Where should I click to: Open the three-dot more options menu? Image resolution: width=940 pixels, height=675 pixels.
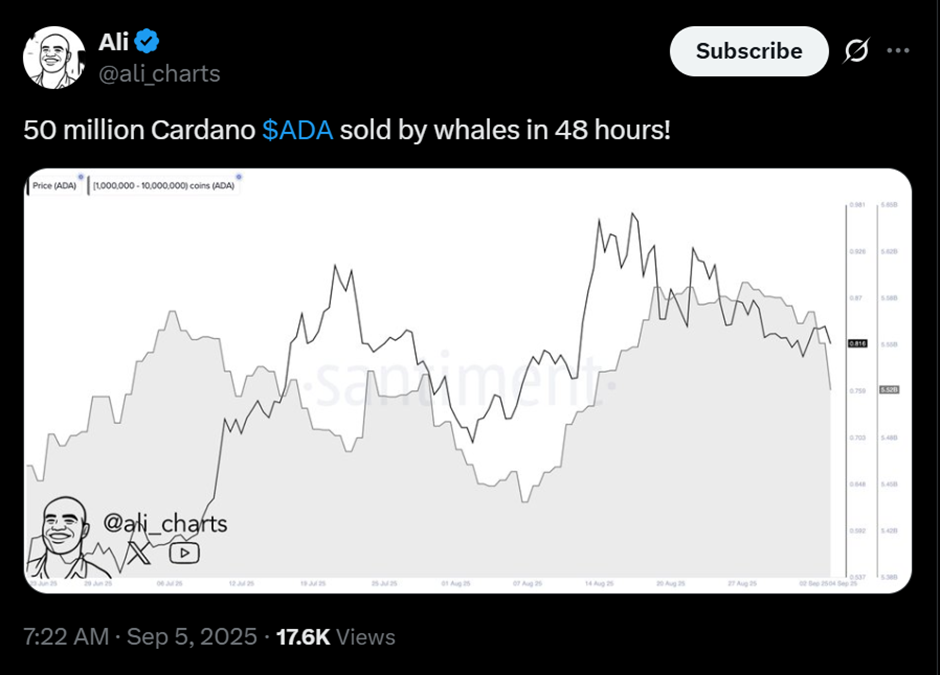(x=899, y=51)
